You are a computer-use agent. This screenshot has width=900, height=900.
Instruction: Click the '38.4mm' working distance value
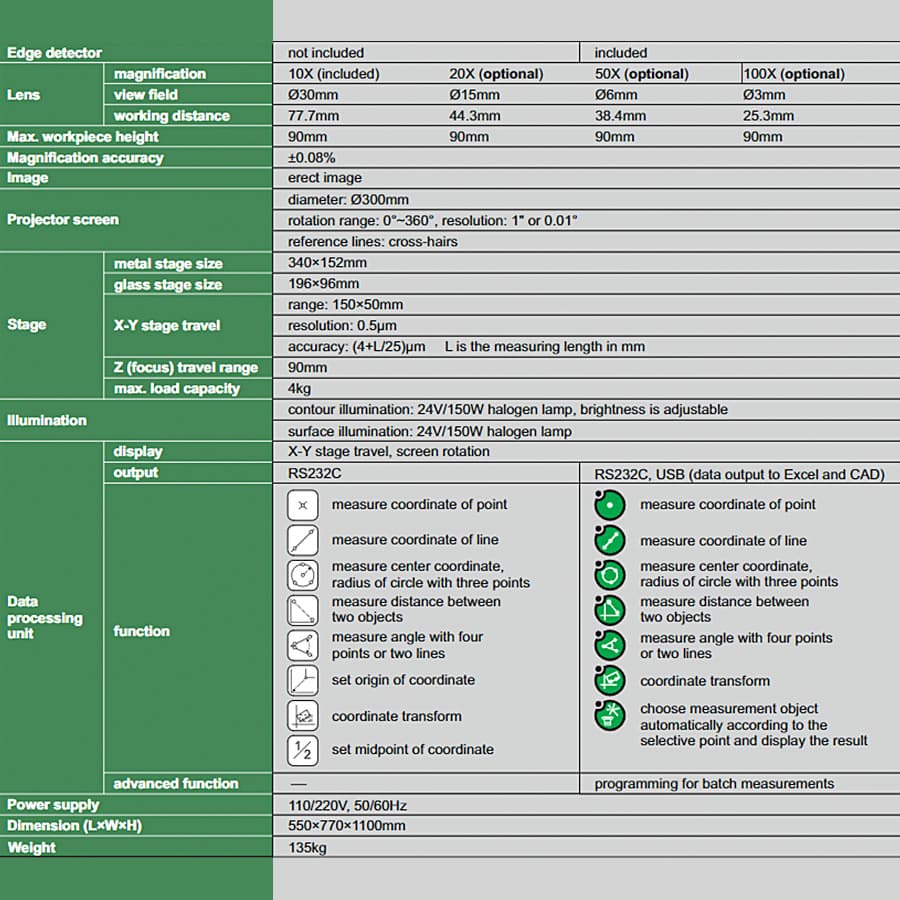(620, 116)
